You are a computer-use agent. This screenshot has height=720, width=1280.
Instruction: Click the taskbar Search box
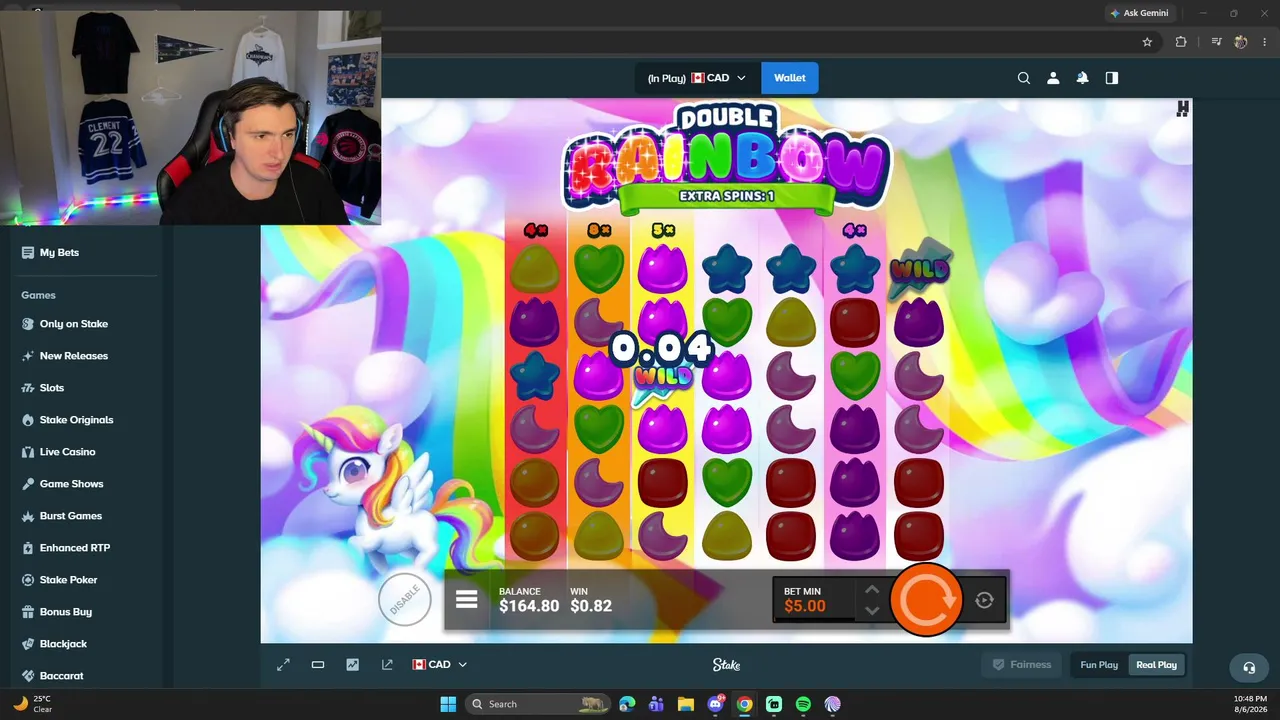coord(538,704)
